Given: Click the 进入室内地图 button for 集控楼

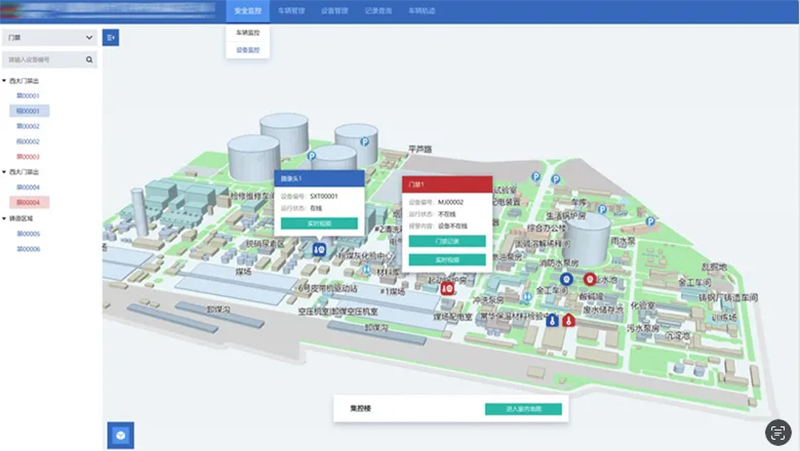Looking at the screenshot, I should coord(523,409).
